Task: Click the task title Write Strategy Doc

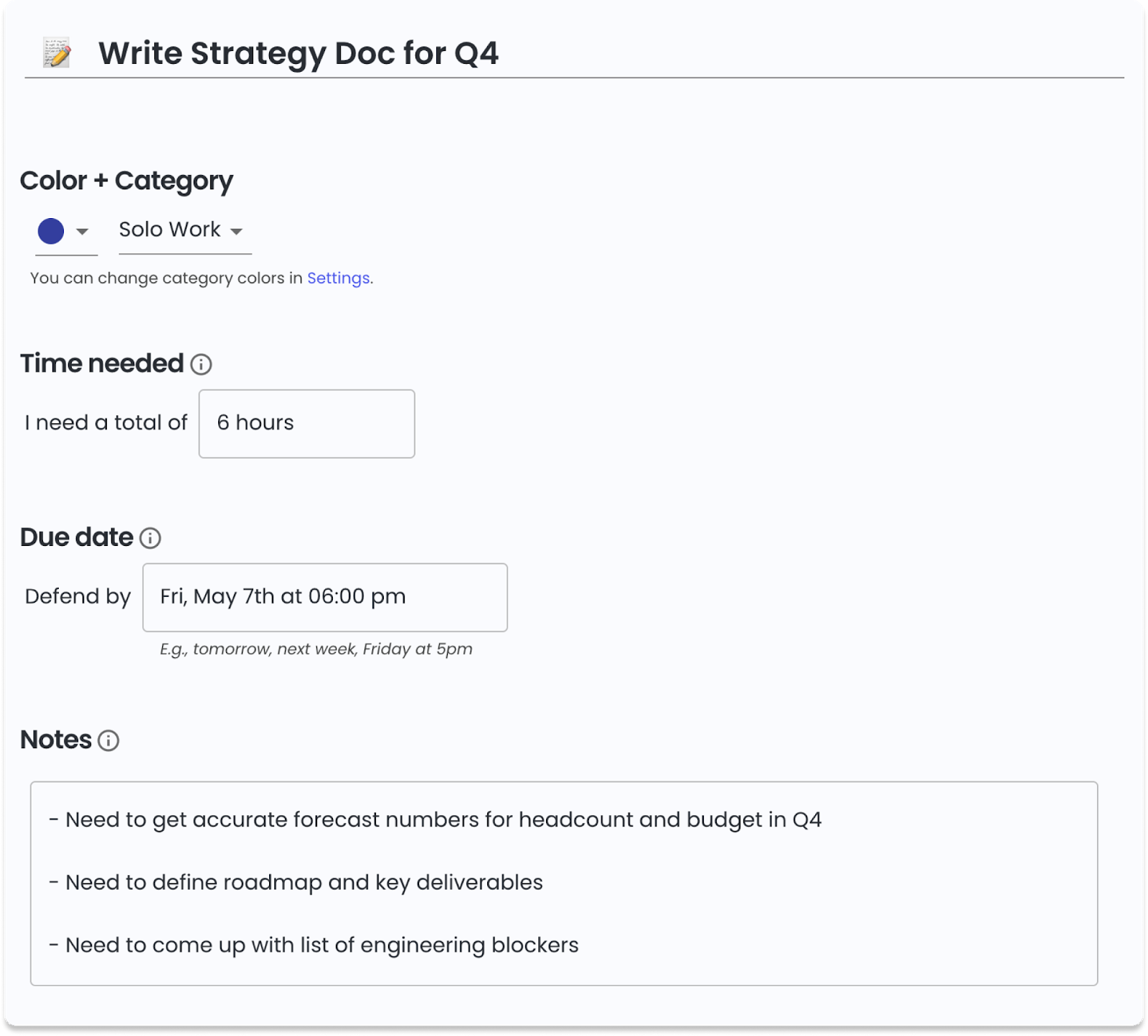Action: click(x=298, y=53)
